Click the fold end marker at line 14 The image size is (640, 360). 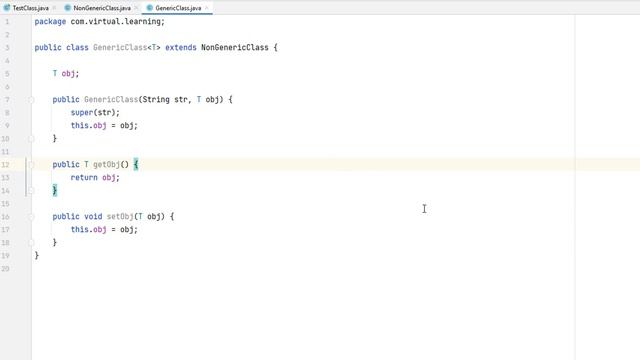[x=31, y=191]
